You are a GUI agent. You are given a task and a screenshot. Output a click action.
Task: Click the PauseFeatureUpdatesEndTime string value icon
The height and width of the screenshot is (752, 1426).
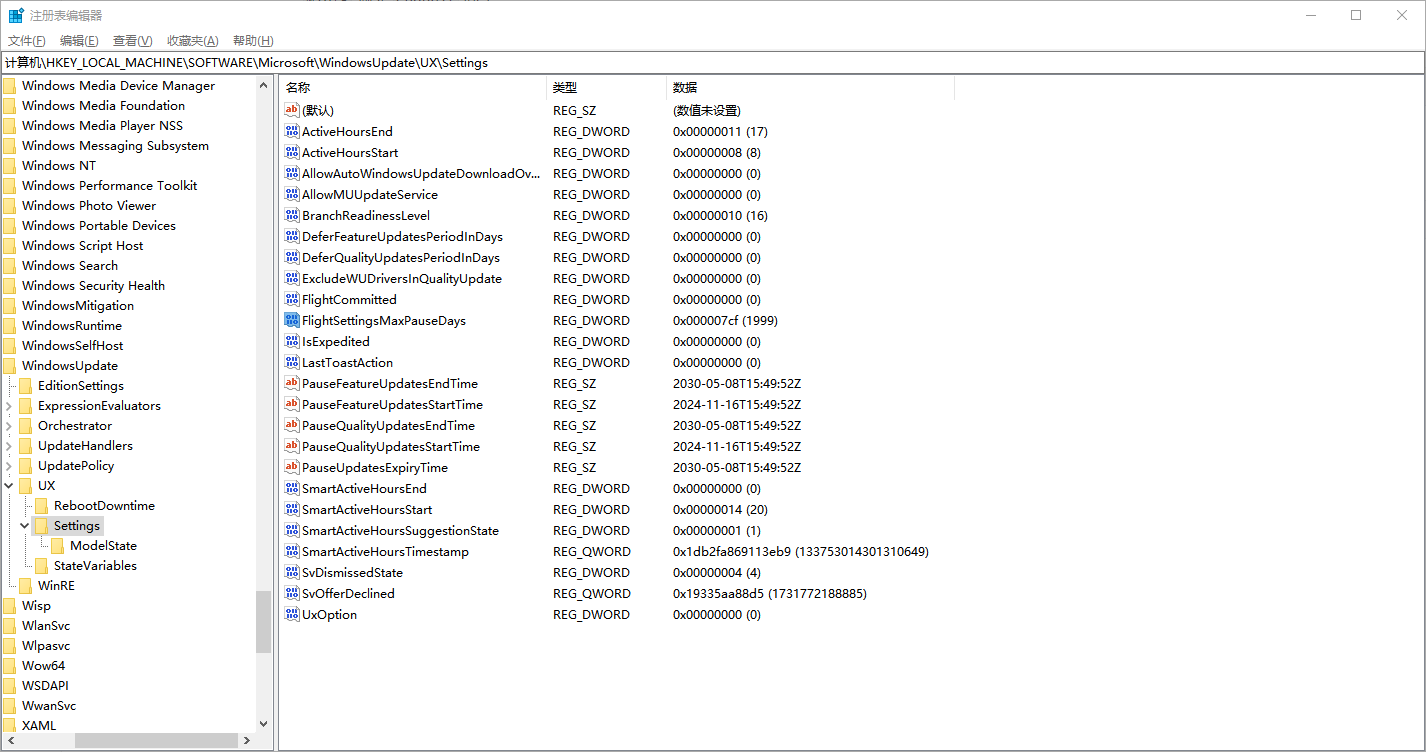tap(292, 384)
